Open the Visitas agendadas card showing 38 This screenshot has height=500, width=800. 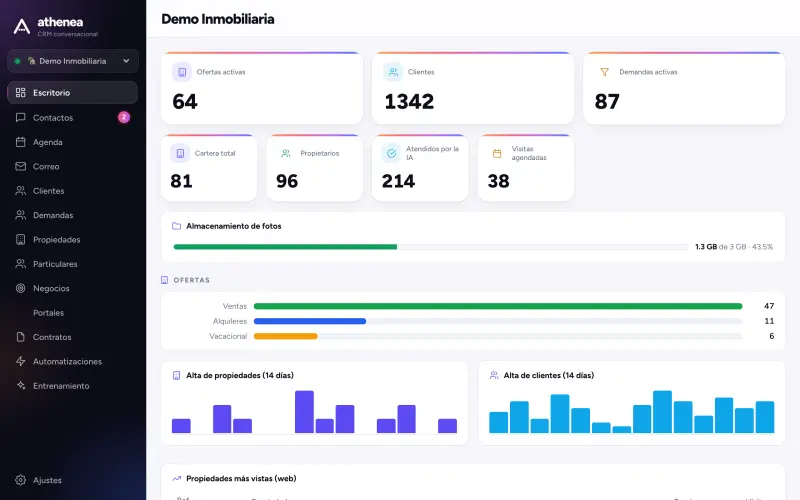pyautogui.click(x=526, y=168)
